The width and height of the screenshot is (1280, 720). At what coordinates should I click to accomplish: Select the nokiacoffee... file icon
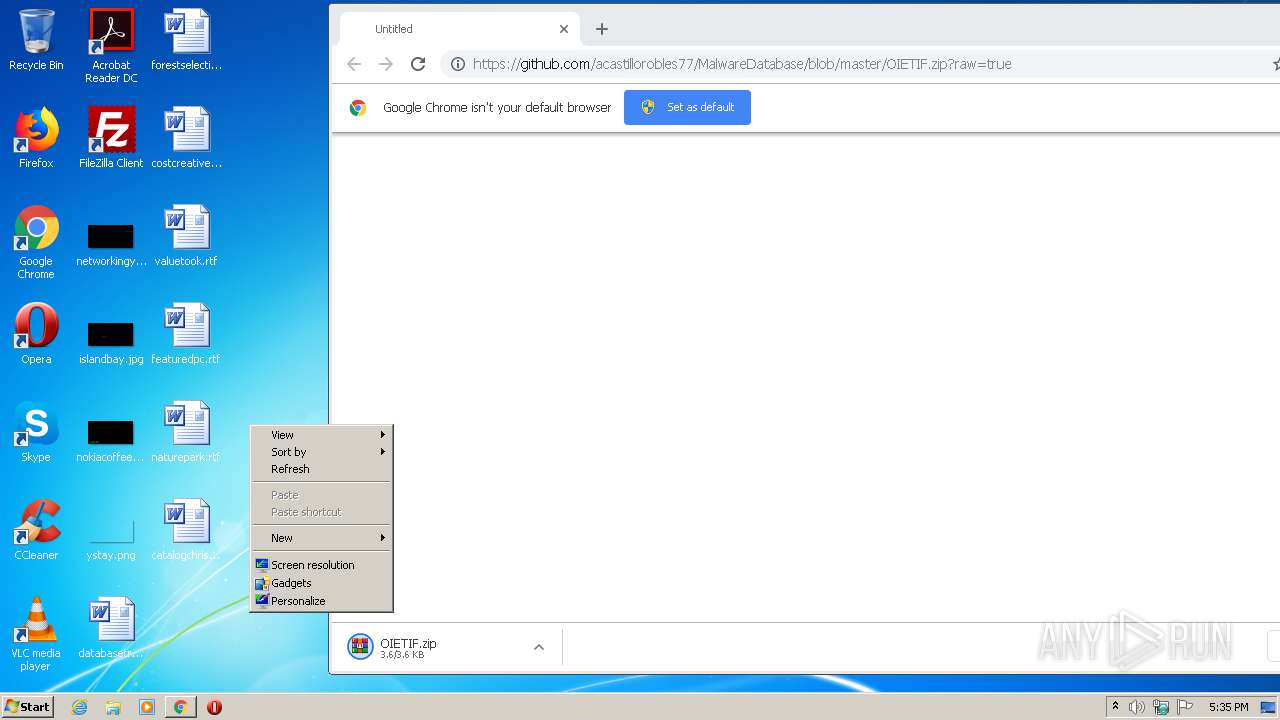click(111, 440)
